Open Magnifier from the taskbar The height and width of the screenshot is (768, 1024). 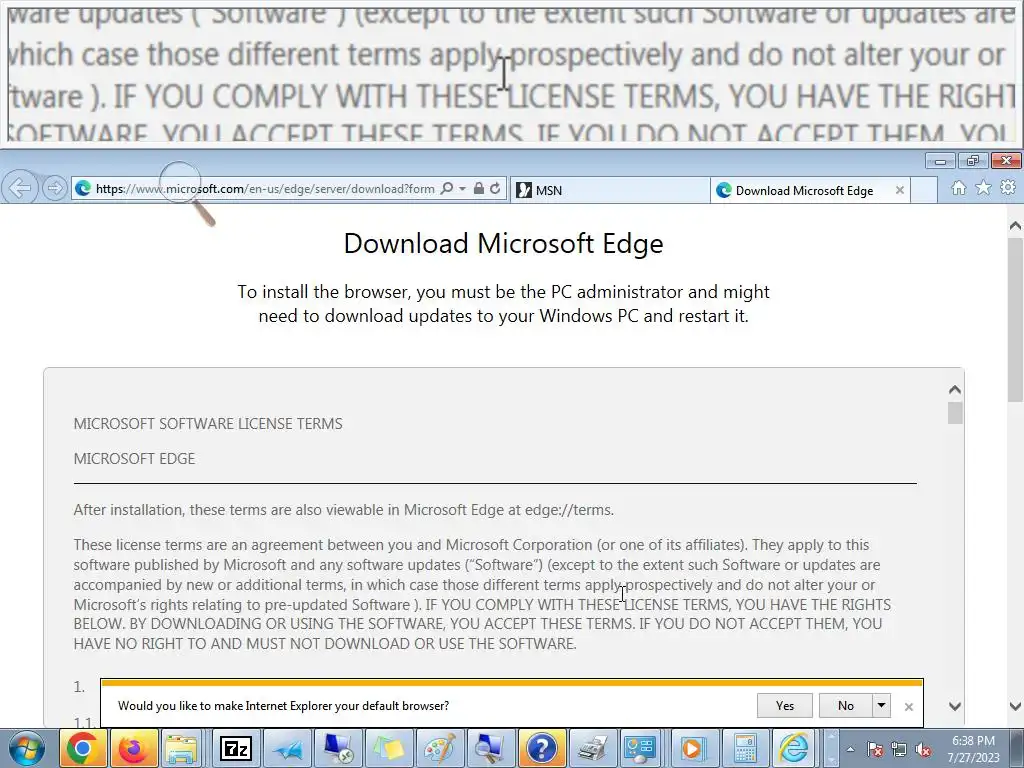click(490, 748)
